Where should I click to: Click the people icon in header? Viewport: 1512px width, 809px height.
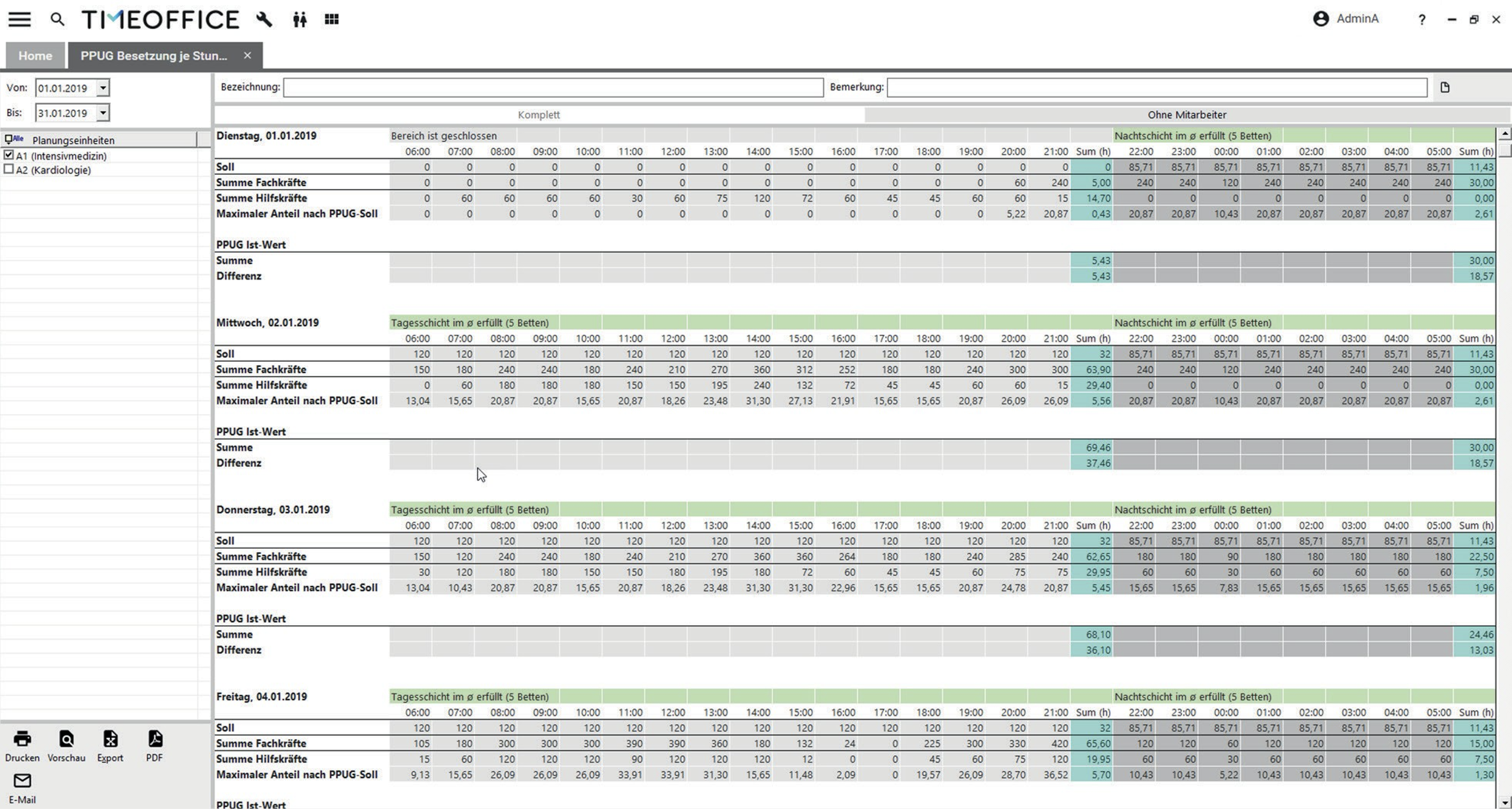click(300, 20)
